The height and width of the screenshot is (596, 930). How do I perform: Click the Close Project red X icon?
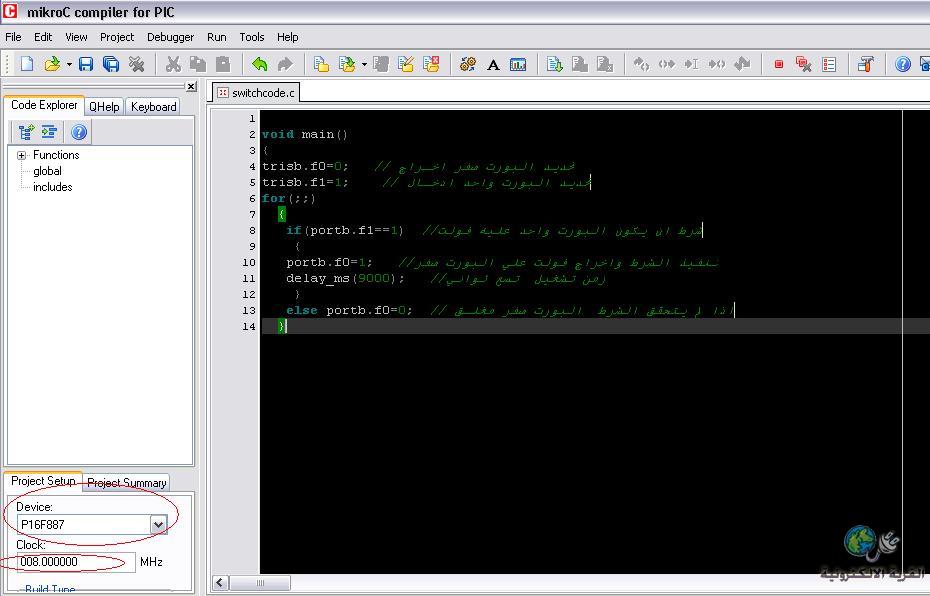431,63
